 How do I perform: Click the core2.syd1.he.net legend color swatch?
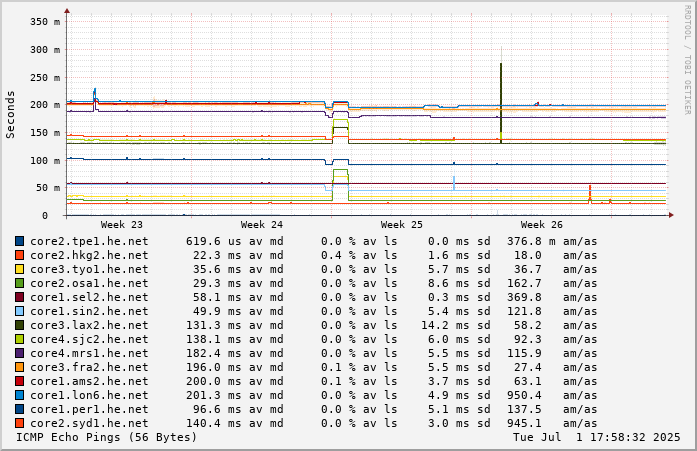coord(20,423)
